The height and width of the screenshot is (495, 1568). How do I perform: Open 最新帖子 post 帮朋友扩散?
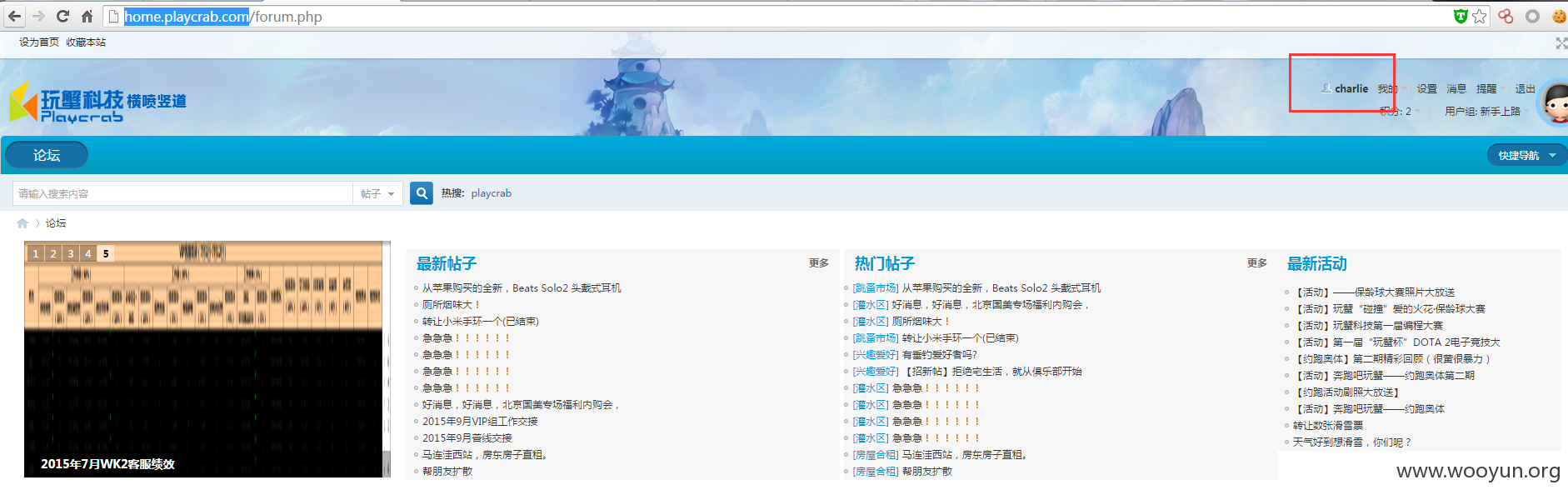447,472
